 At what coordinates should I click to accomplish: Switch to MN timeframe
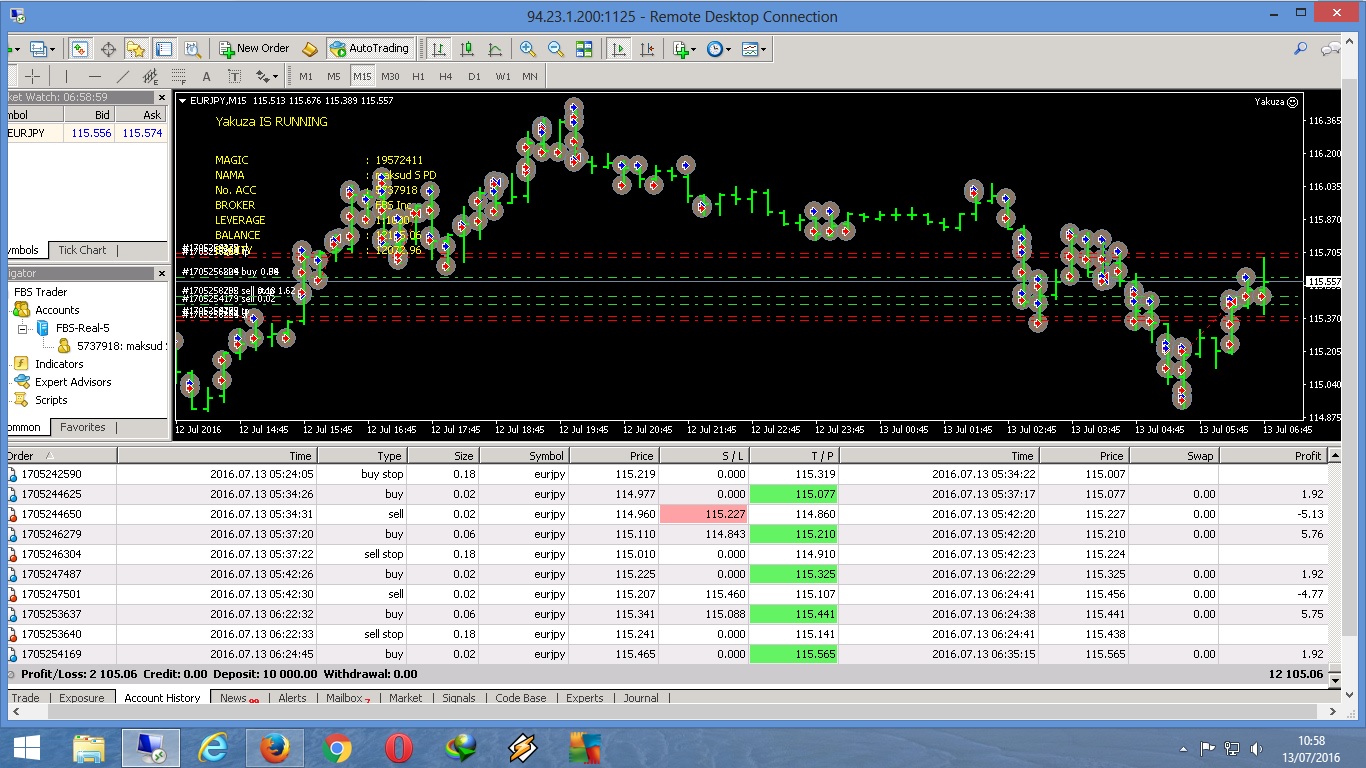[530, 76]
